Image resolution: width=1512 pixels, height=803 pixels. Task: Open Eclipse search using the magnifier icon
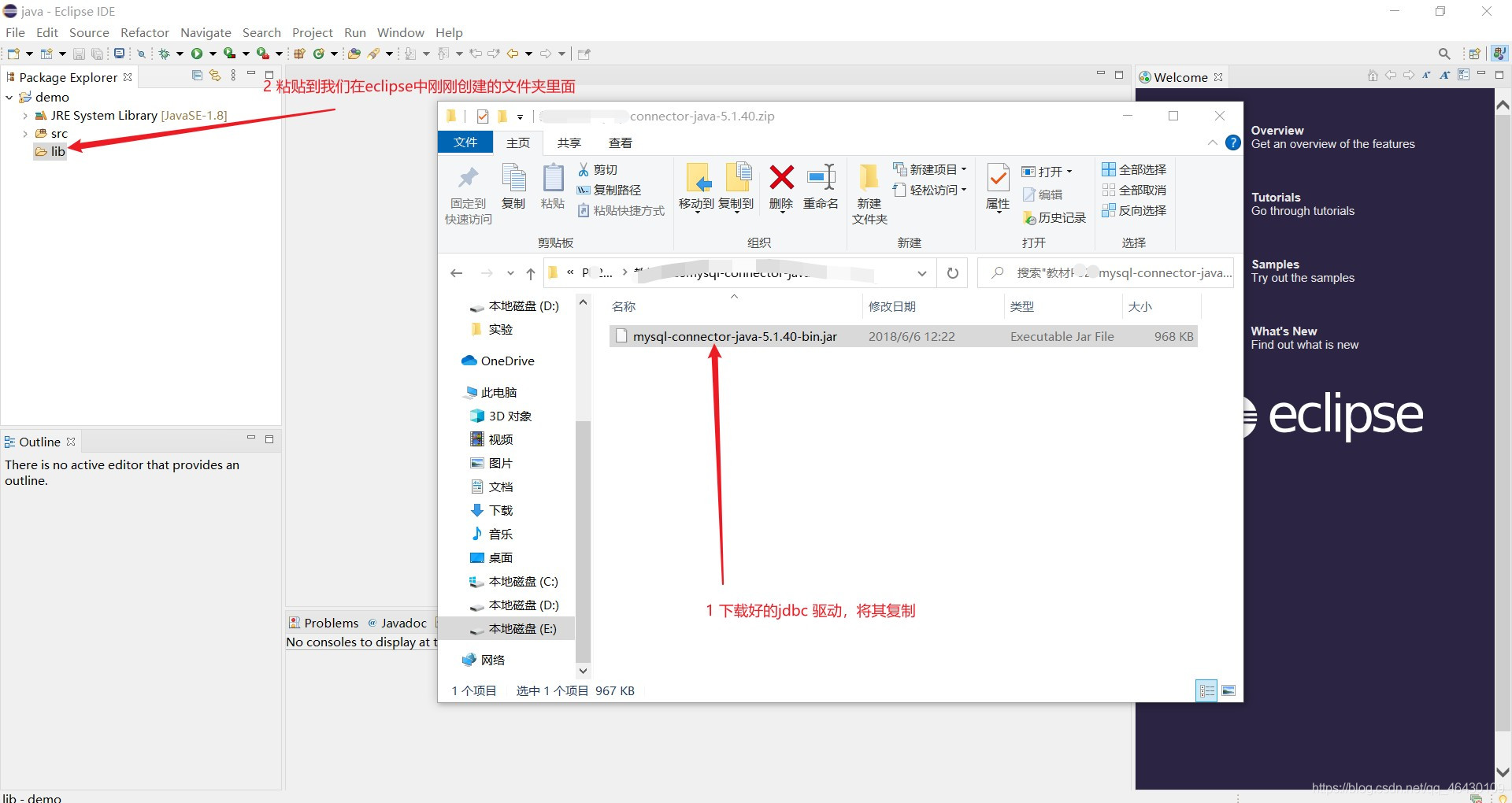[1443, 53]
